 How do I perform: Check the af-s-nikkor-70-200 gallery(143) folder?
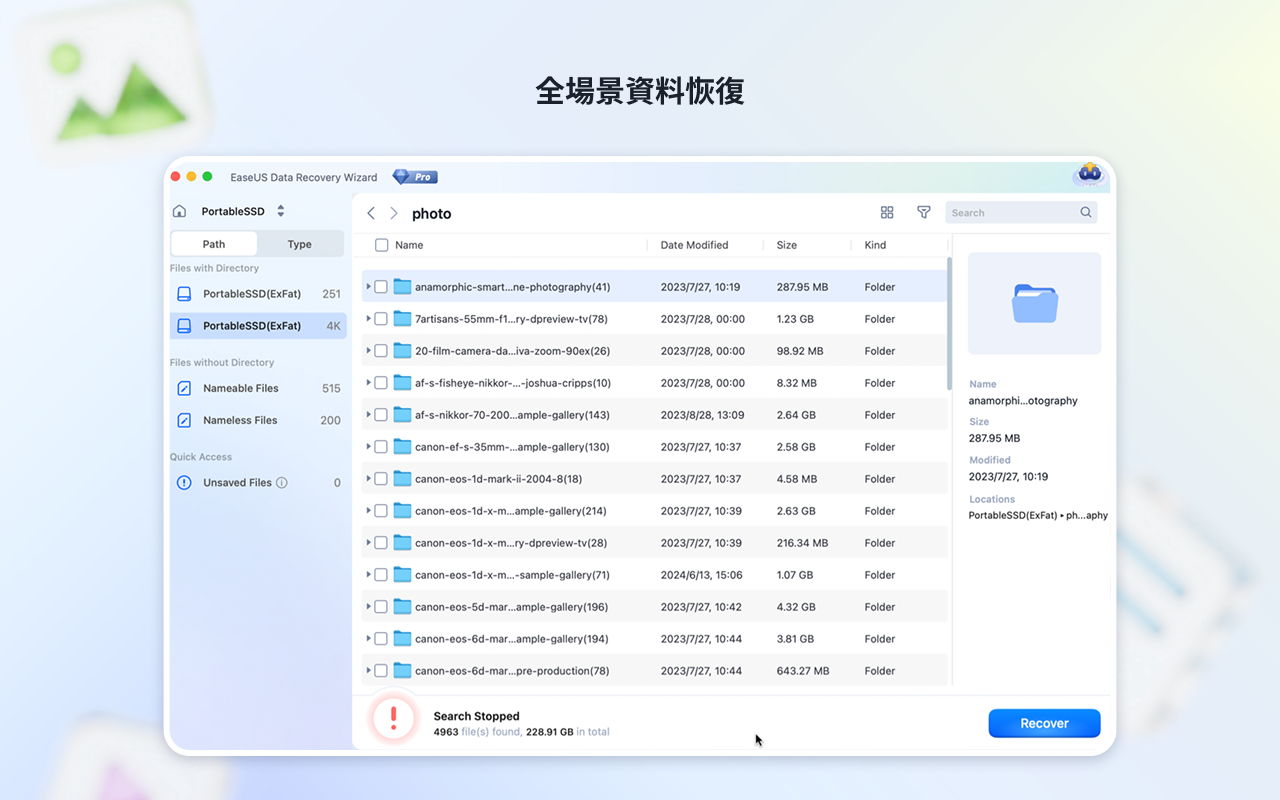click(381, 415)
